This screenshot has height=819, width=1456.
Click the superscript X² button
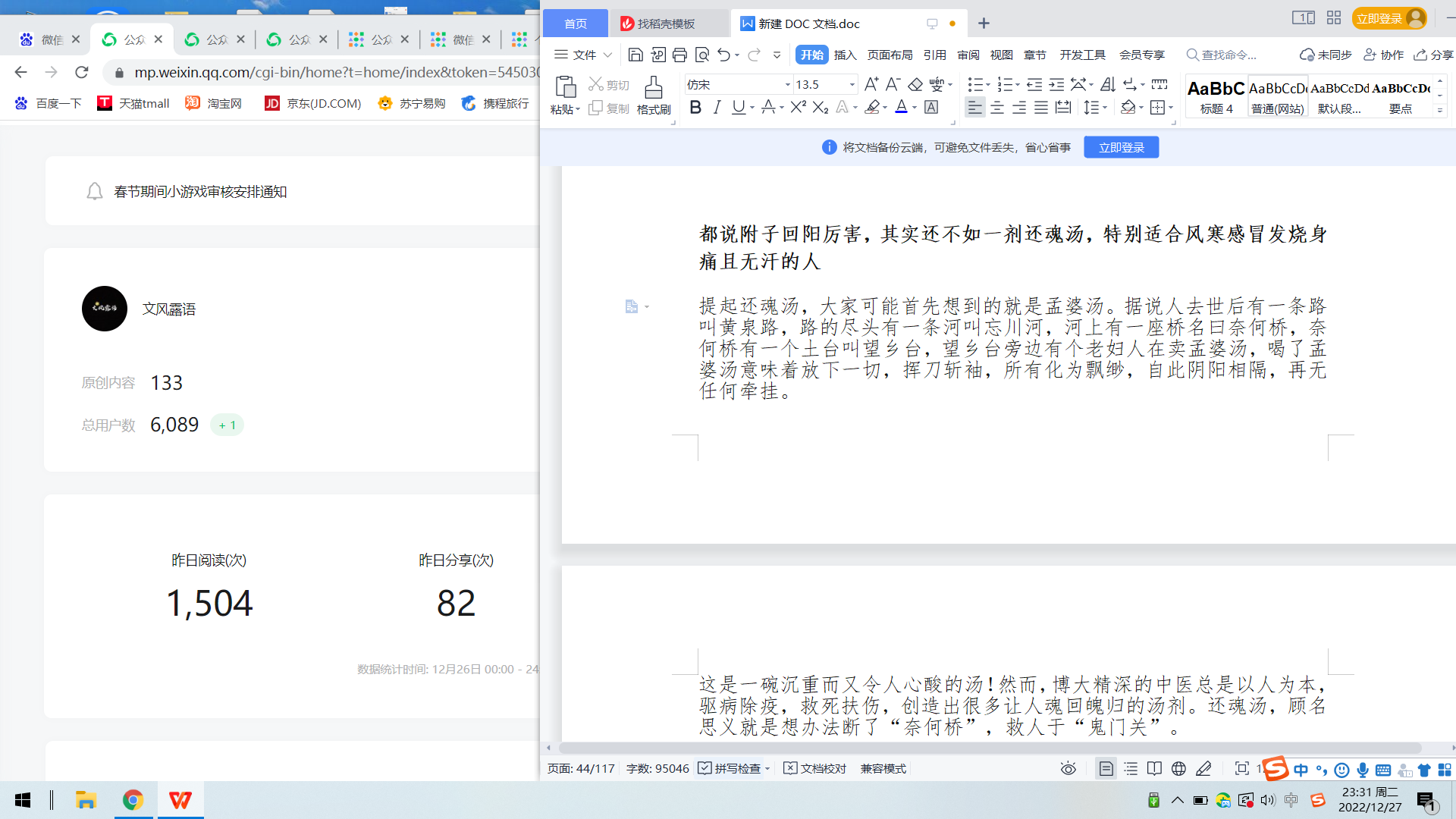tap(798, 108)
